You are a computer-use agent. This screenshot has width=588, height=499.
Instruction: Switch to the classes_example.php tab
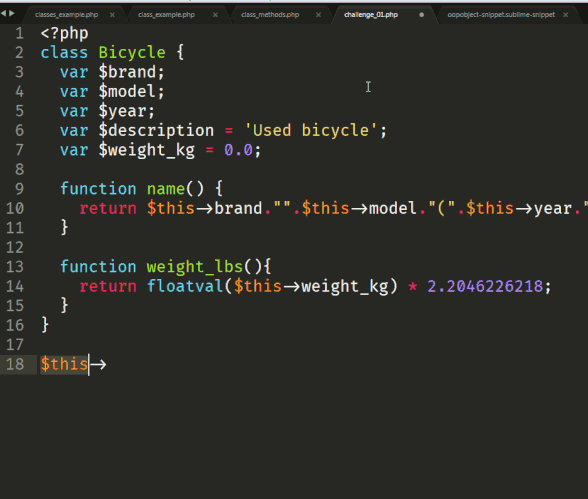[x=66, y=15]
